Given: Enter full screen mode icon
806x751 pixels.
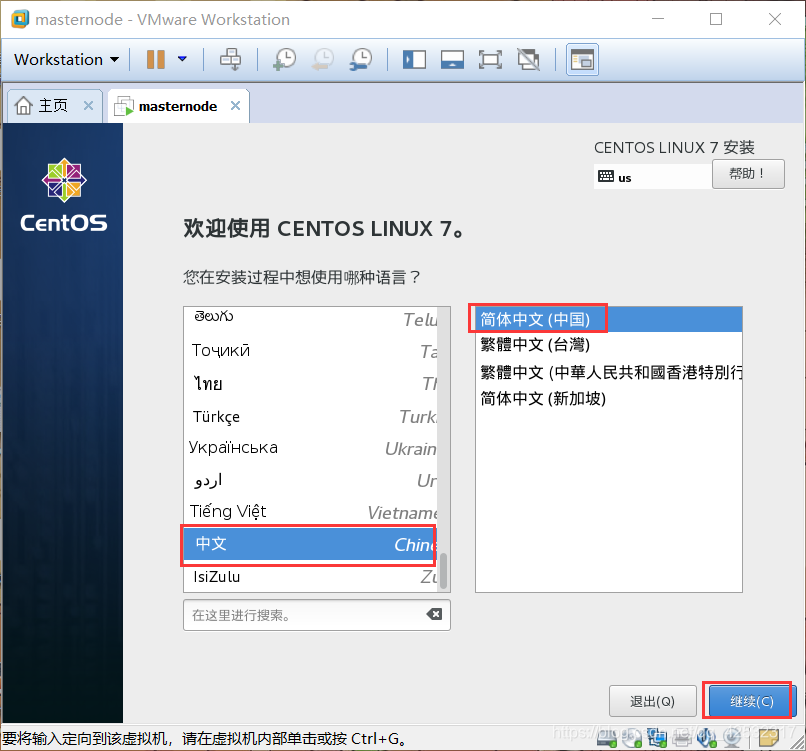Looking at the screenshot, I should pos(490,60).
